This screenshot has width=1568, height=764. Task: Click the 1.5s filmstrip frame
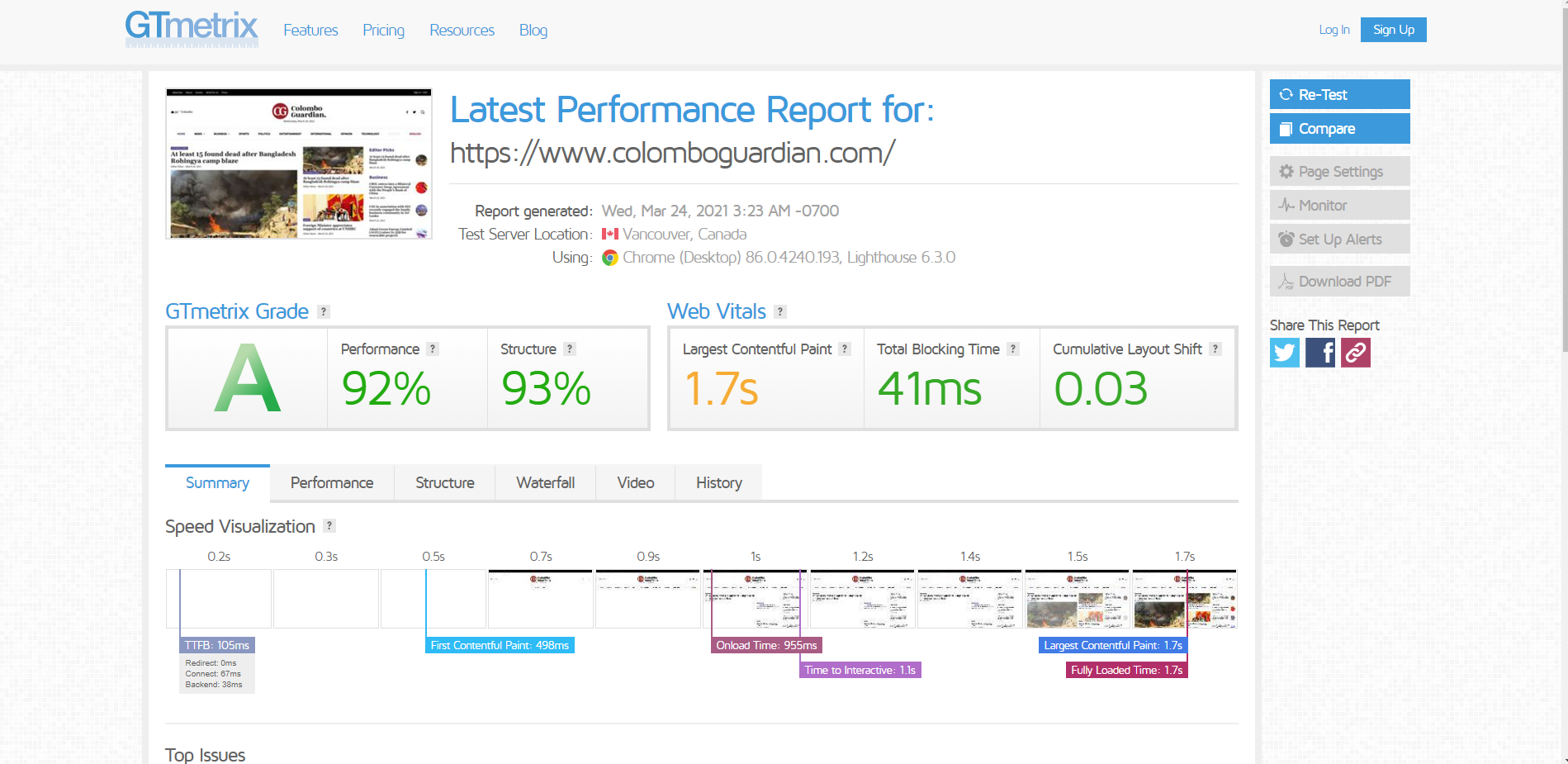pyautogui.click(x=1078, y=599)
